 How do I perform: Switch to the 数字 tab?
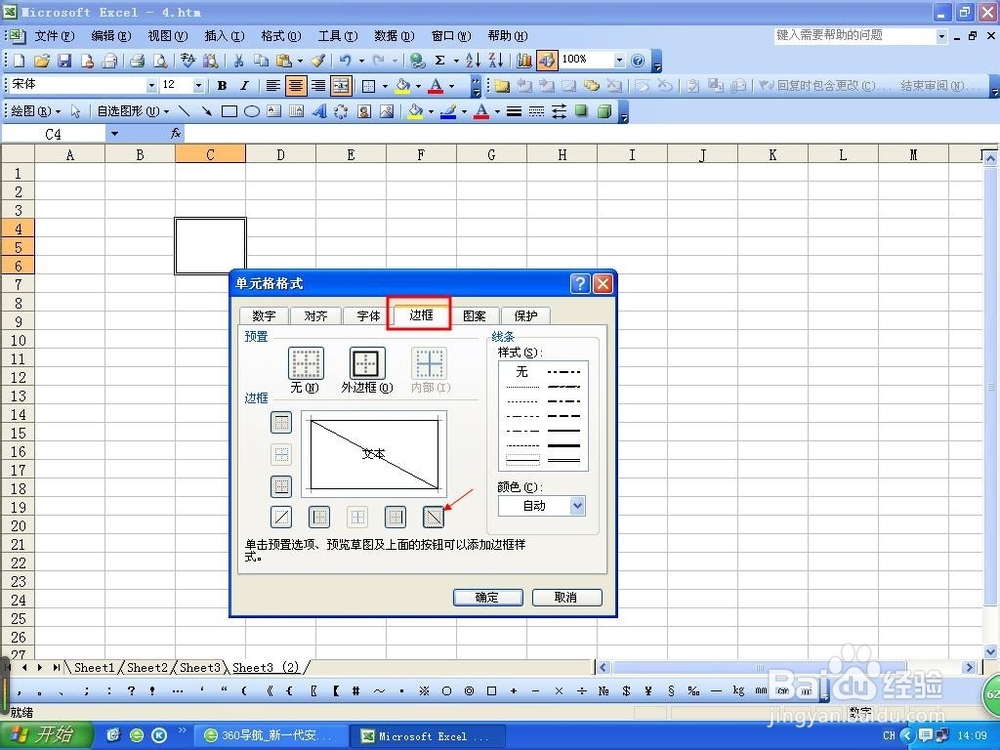click(x=264, y=316)
